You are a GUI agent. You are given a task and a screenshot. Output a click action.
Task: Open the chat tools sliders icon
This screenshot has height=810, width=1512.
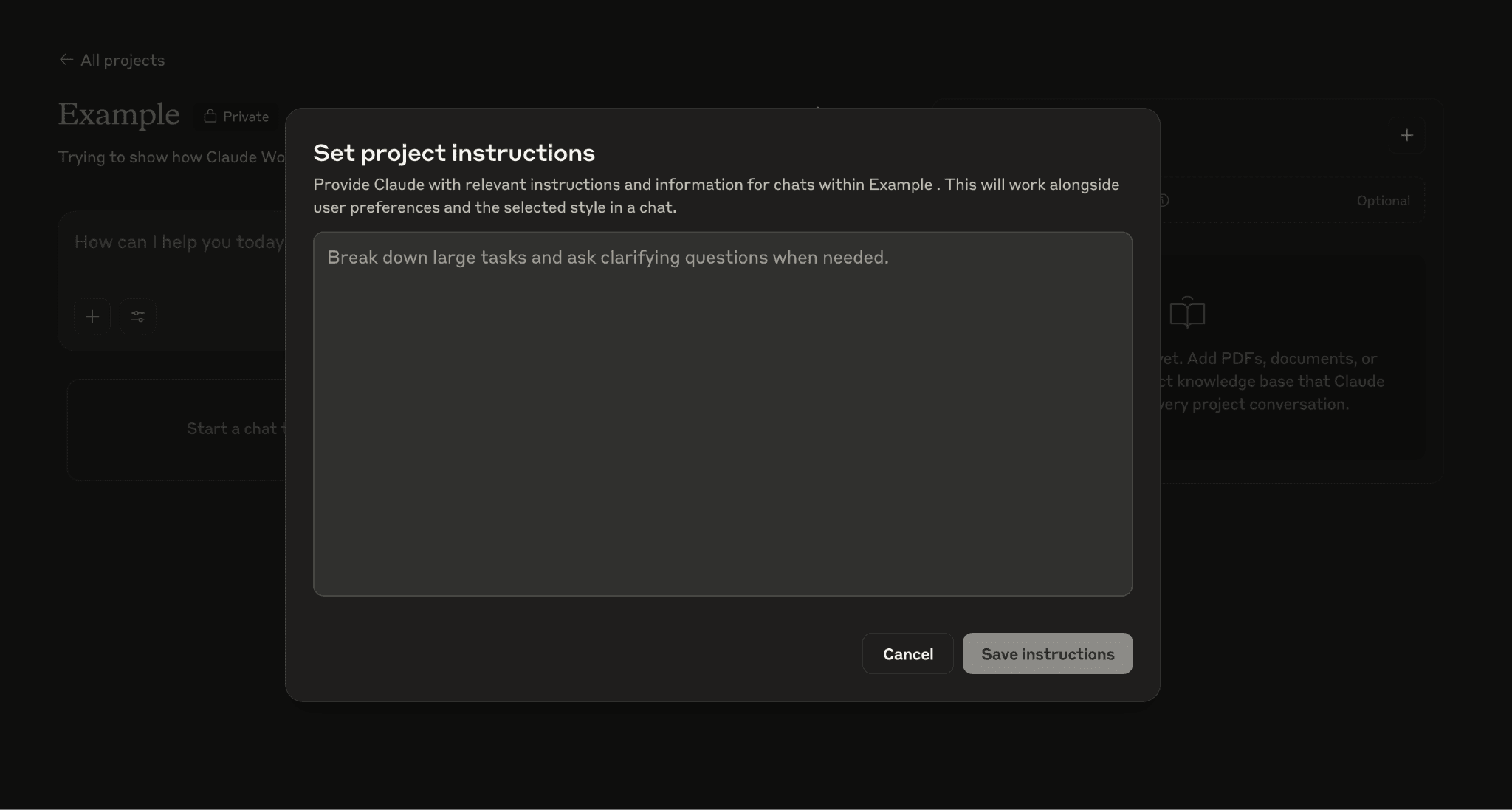tap(138, 316)
